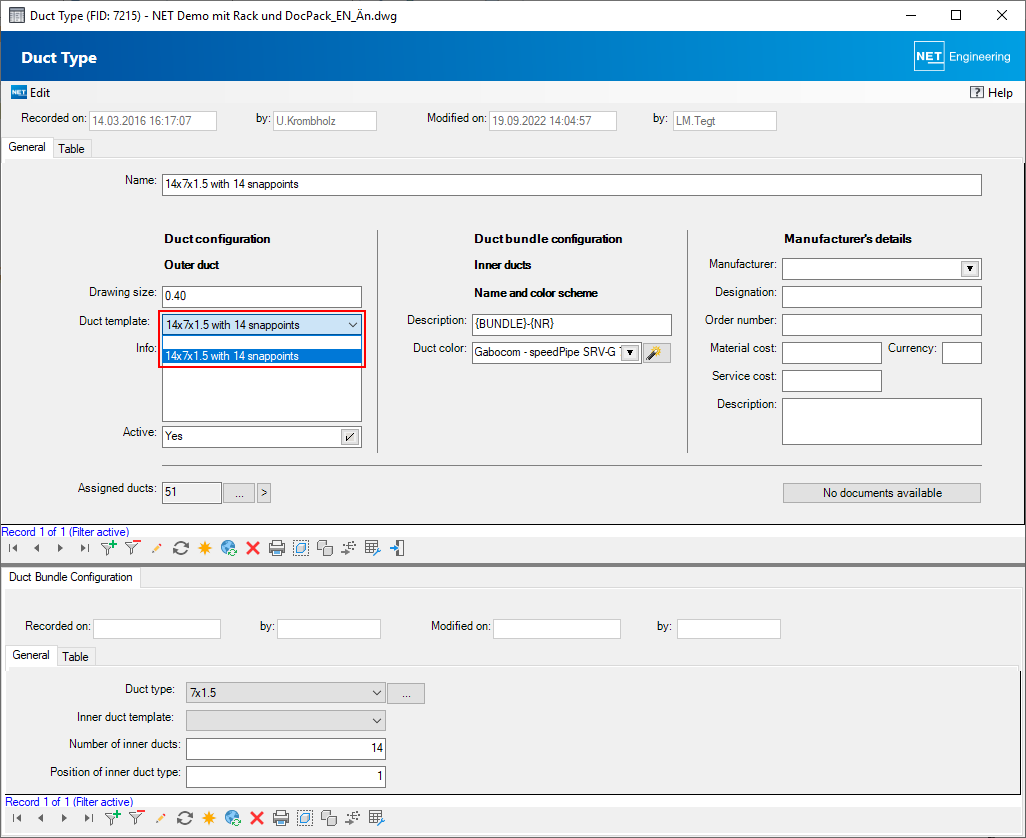Image resolution: width=1026 pixels, height=838 pixels.
Task: Click the manufacturer's Description text area
Action: pyautogui.click(x=882, y=421)
